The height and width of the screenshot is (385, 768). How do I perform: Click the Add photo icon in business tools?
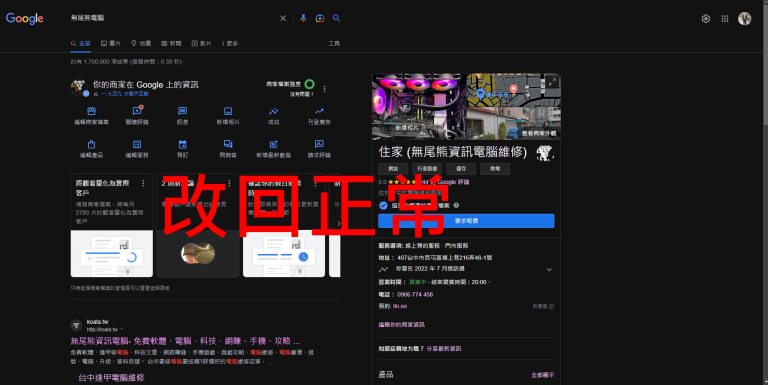coord(228,111)
